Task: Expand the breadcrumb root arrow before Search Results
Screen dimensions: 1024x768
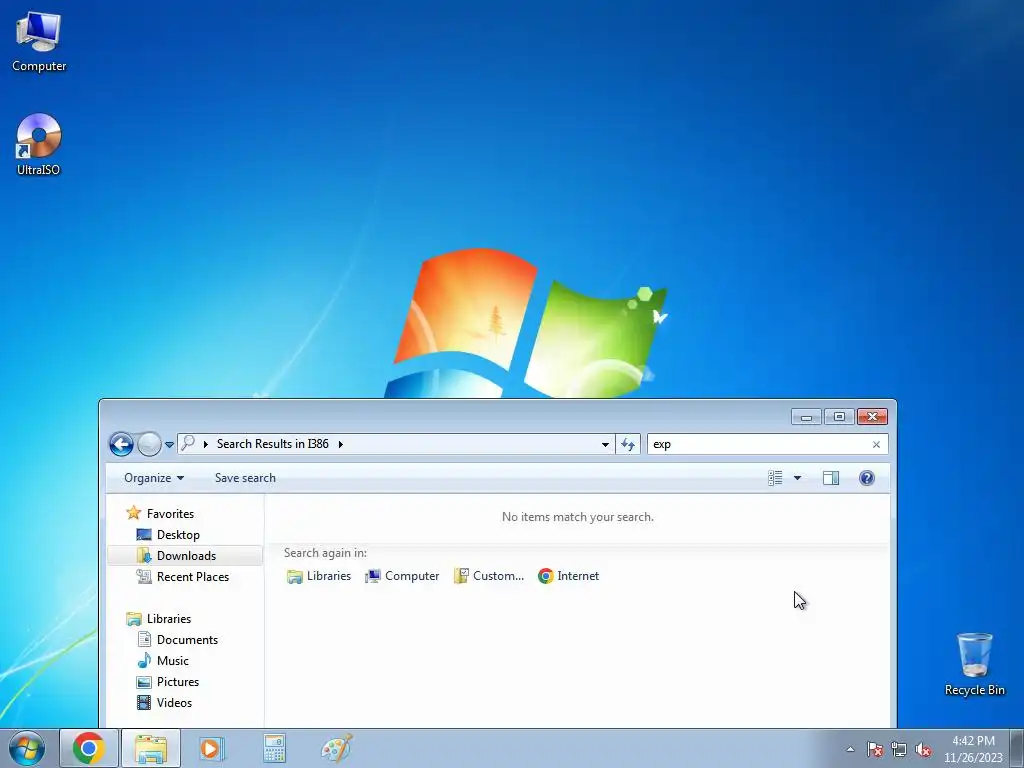Action: pos(206,444)
